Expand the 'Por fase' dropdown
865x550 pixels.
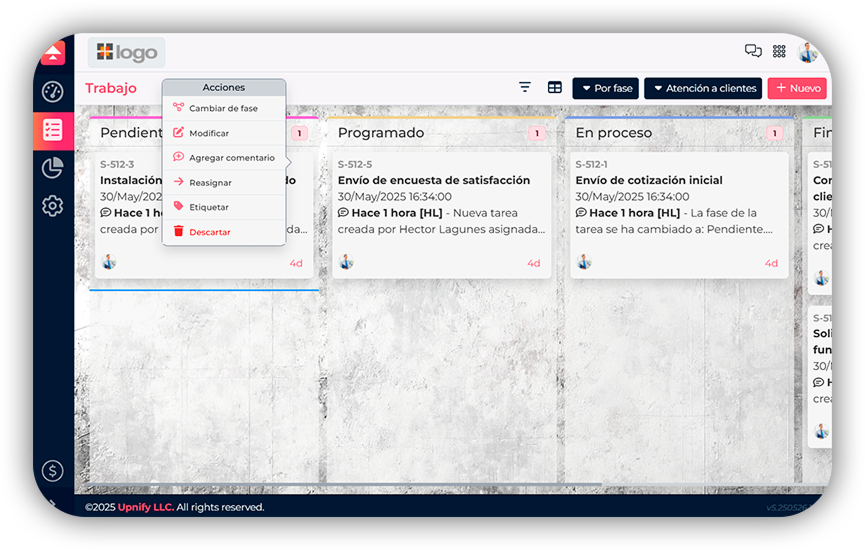[605, 88]
